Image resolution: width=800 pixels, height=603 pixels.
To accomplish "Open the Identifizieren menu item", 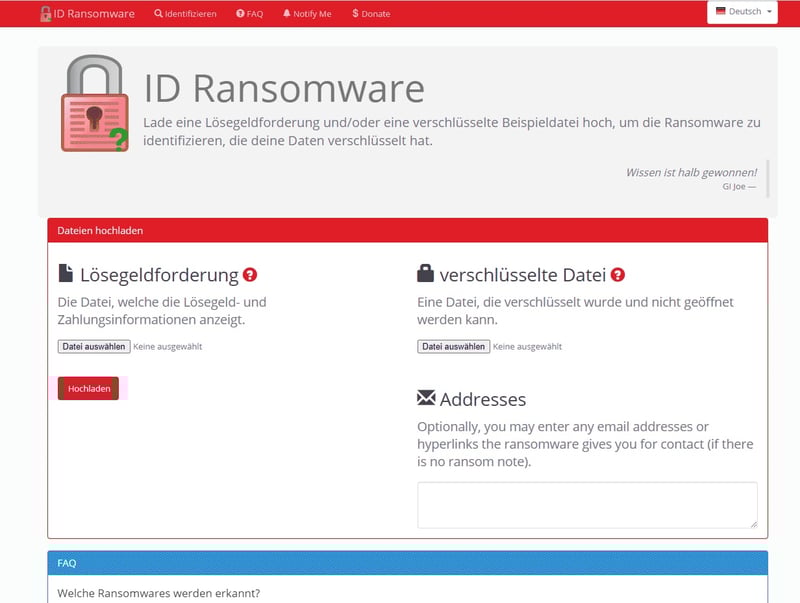I will click(185, 14).
